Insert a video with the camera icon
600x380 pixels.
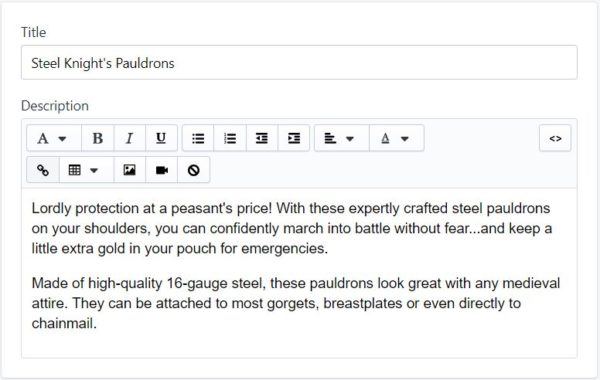161,170
